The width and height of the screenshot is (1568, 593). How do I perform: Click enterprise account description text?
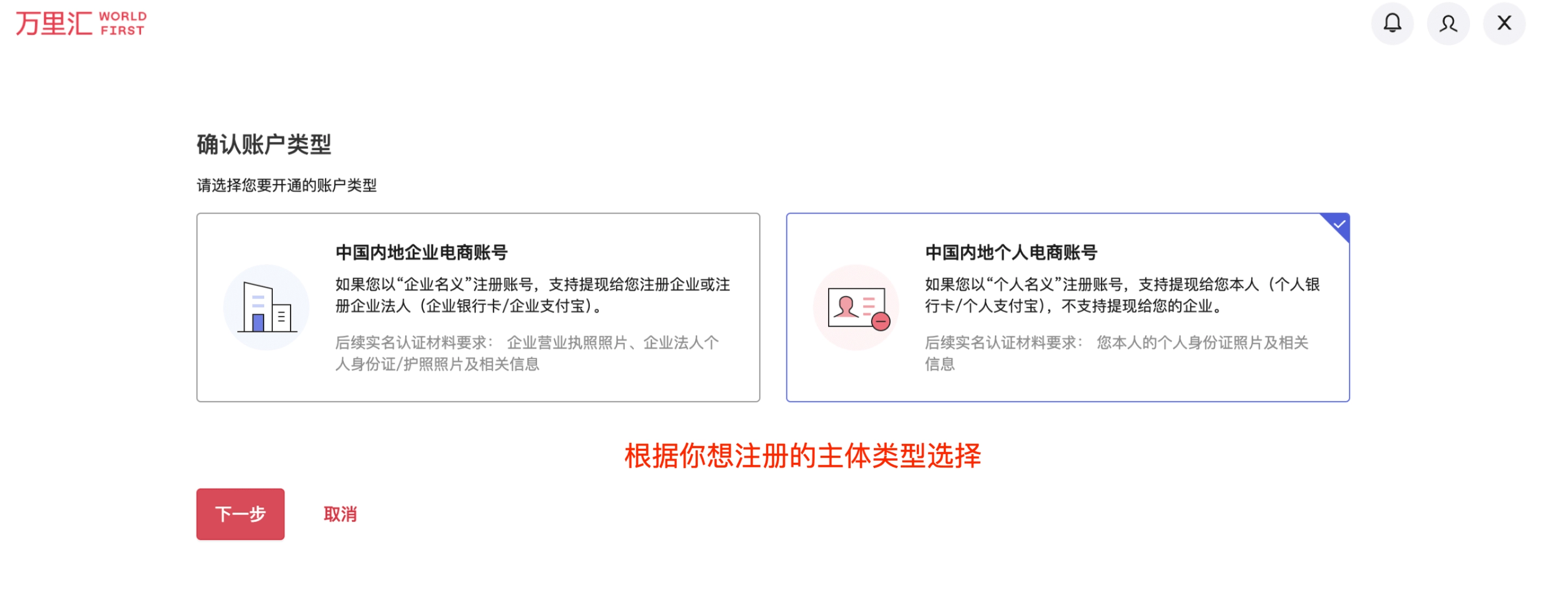click(x=533, y=295)
